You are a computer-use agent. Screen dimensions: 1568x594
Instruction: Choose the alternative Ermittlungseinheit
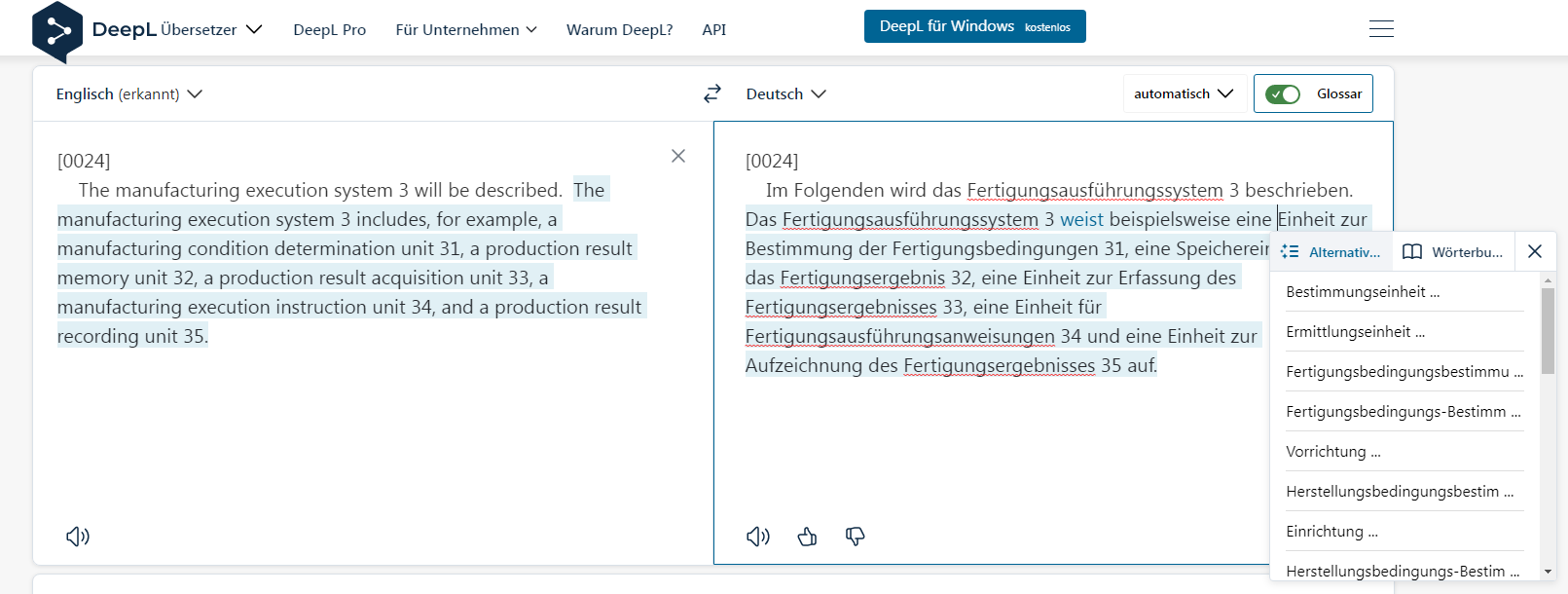point(1355,332)
